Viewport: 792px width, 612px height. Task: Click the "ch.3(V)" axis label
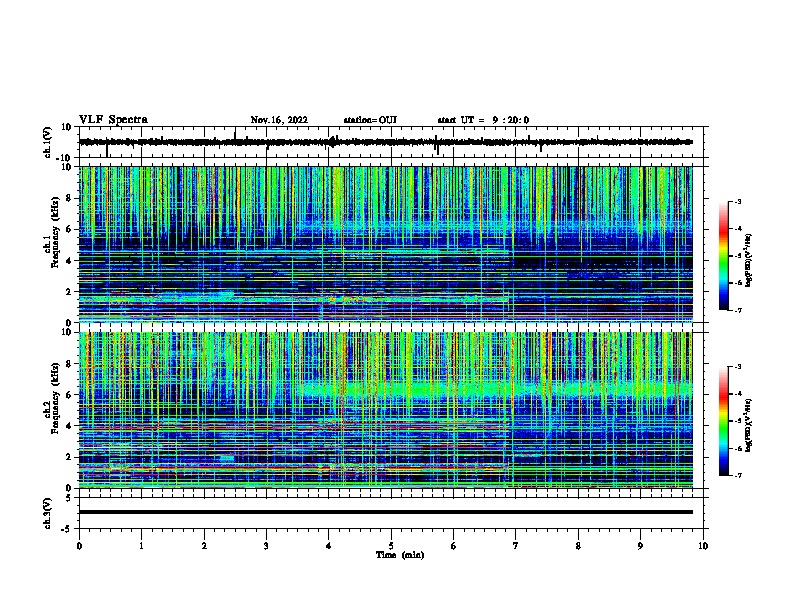[48, 513]
